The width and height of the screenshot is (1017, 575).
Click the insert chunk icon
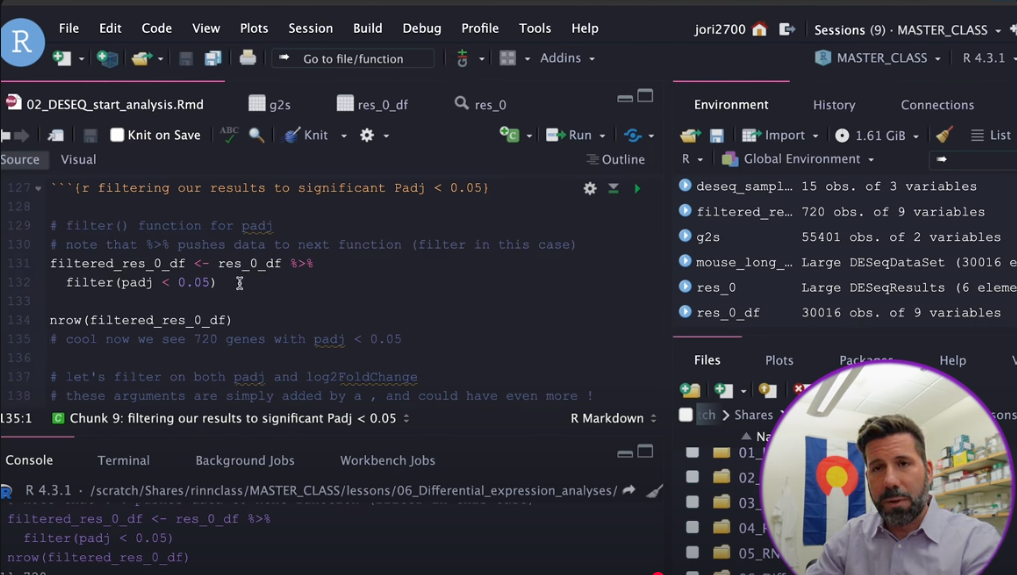[x=509, y=134]
